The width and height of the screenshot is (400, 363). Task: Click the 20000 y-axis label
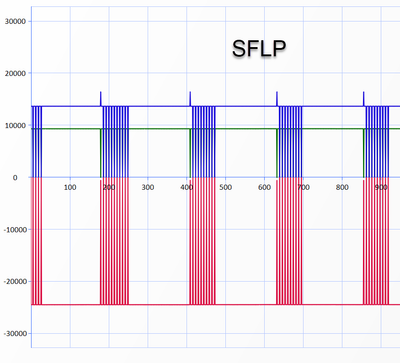coord(15,73)
